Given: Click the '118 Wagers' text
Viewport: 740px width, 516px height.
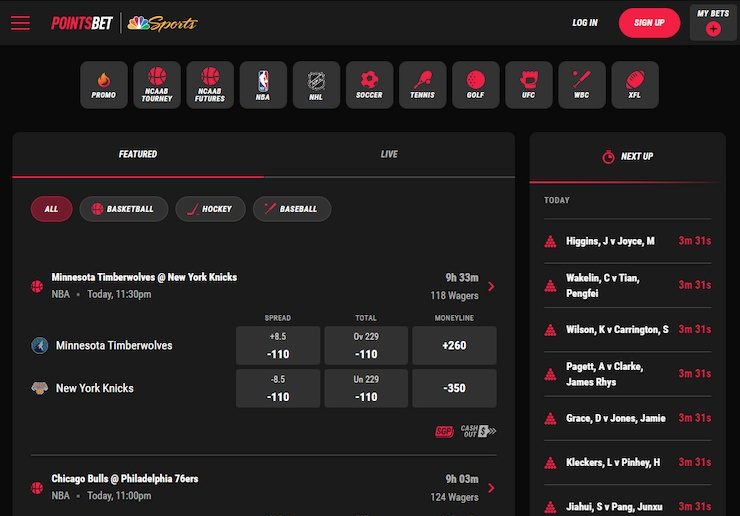Looking at the screenshot, I should coord(454,296).
